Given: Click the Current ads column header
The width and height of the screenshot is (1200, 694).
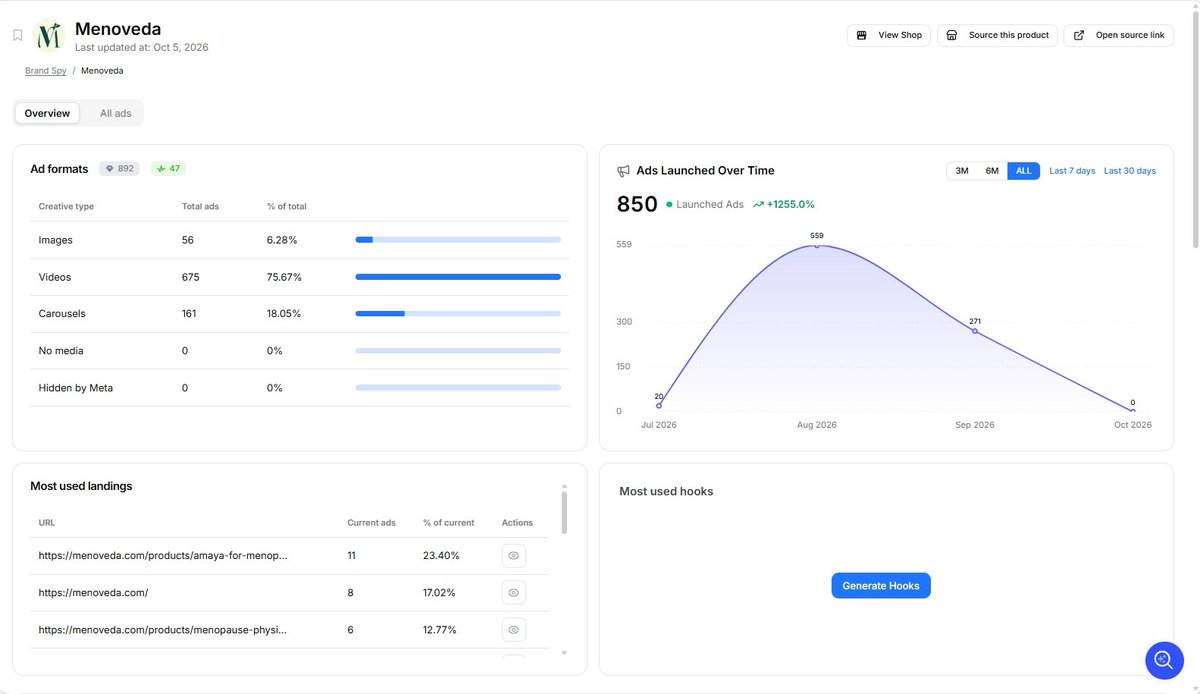Looking at the screenshot, I should (x=371, y=522).
